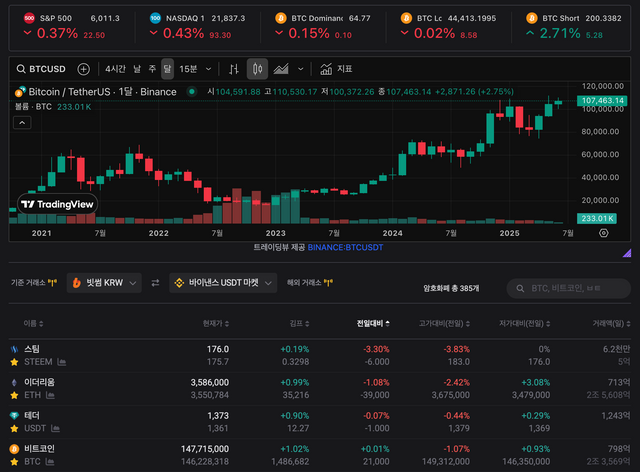Open the chart style dropdown arrow
This screenshot has width=640, height=472.
[x=301, y=69]
